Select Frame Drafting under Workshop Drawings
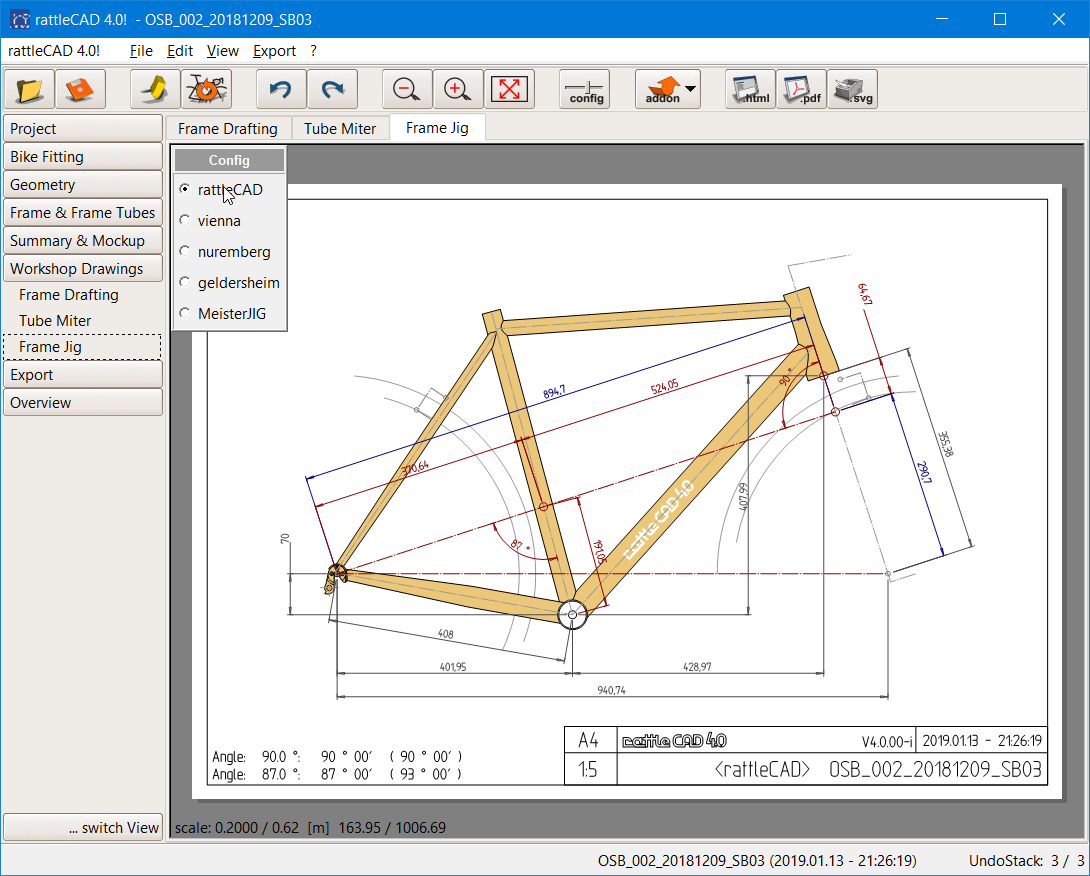Screen dimensions: 1090x876 [69, 295]
